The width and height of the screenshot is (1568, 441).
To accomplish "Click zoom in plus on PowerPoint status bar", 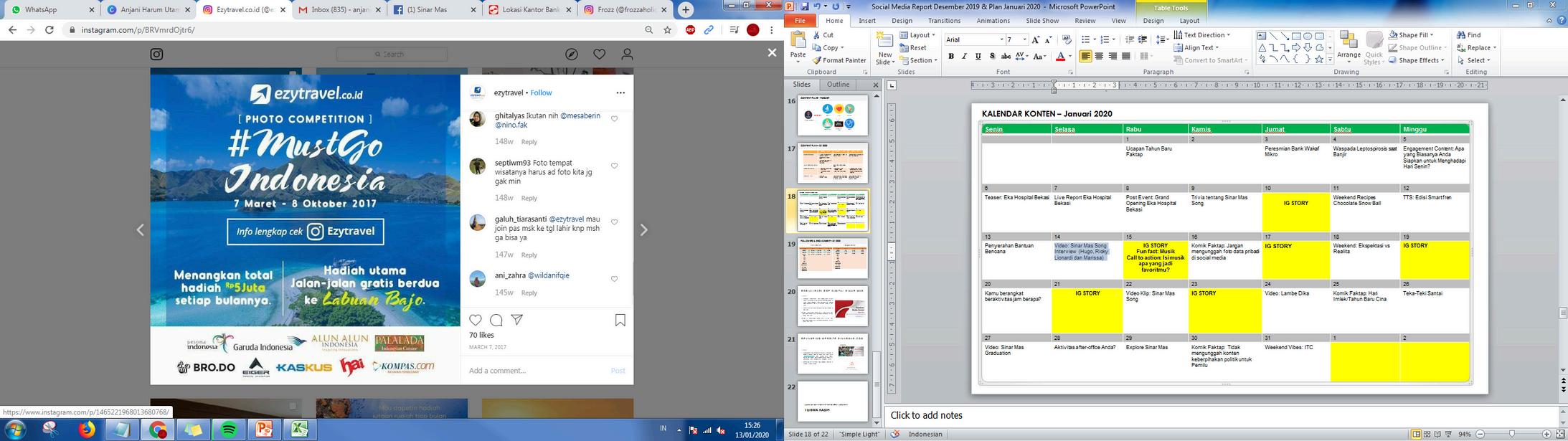I will tap(1546, 435).
